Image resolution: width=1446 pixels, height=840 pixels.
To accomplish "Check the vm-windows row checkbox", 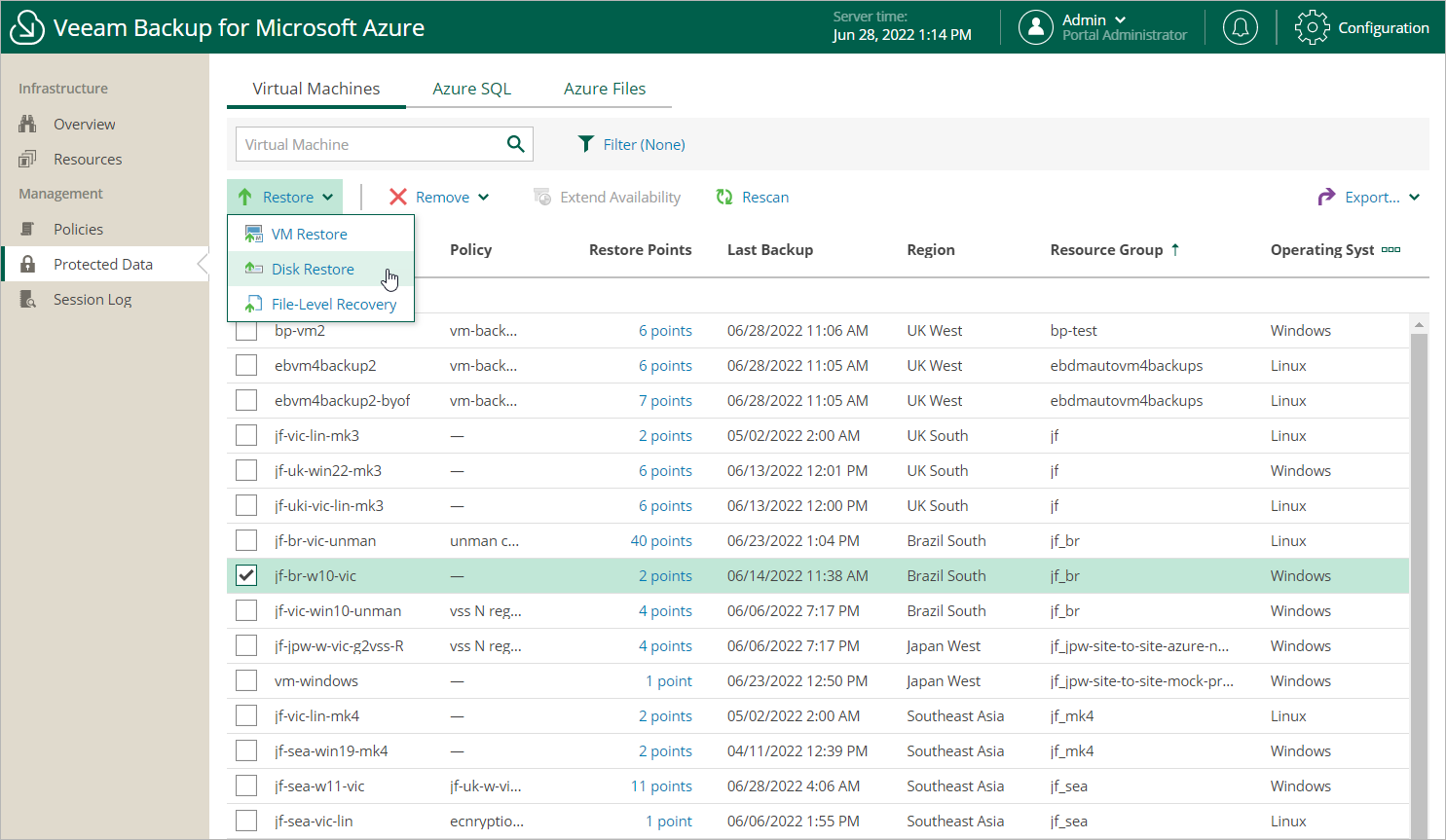I will point(246,680).
